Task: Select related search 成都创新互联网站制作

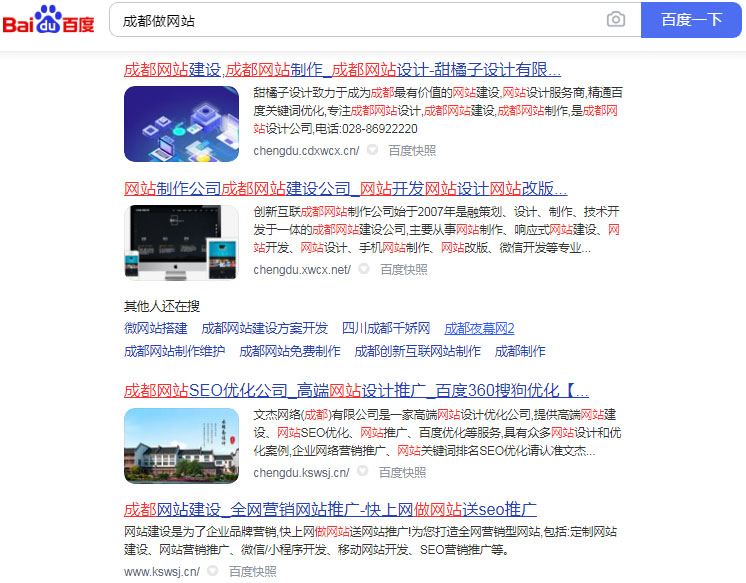Action: click(x=418, y=351)
